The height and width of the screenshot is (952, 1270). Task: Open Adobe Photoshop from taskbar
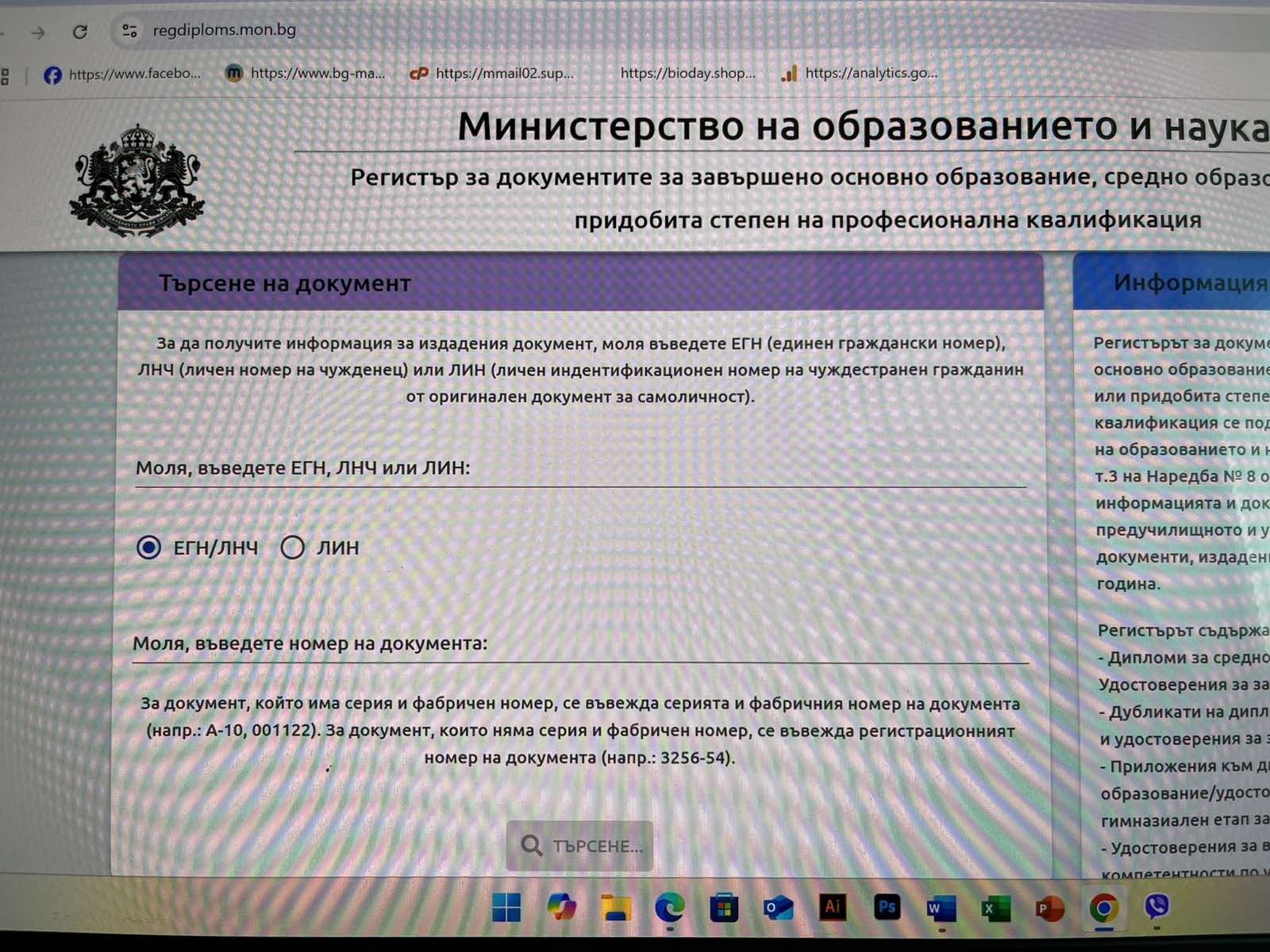pyautogui.click(x=887, y=907)
